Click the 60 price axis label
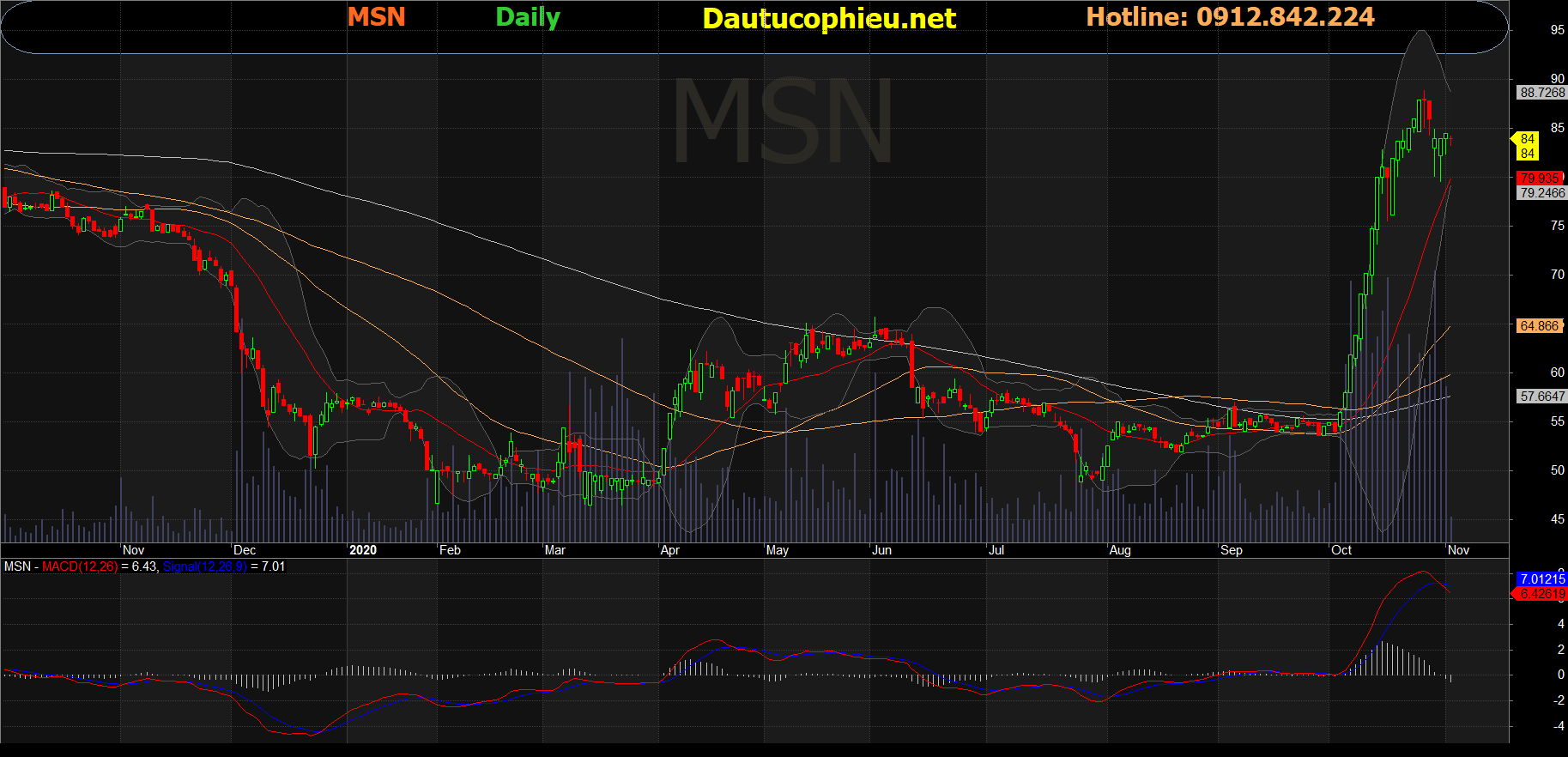 coord(1558,372)
